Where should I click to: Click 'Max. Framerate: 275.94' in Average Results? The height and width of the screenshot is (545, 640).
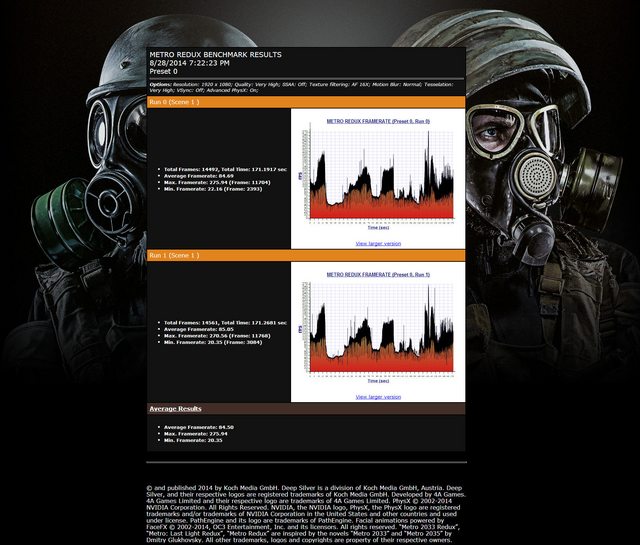click(x=196, y=434)
